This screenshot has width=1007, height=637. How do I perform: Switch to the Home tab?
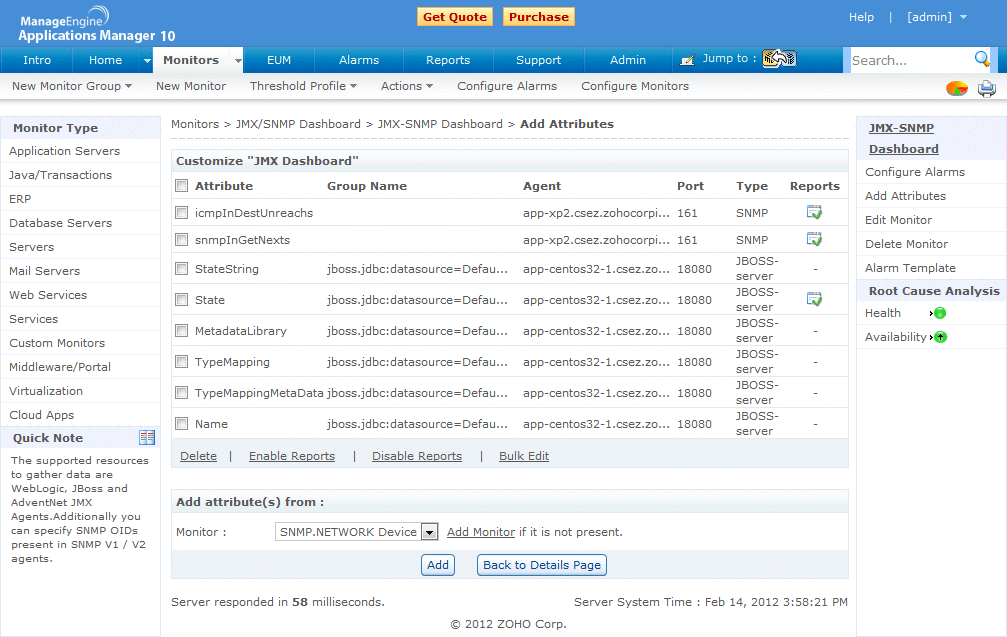coord(105,60)
